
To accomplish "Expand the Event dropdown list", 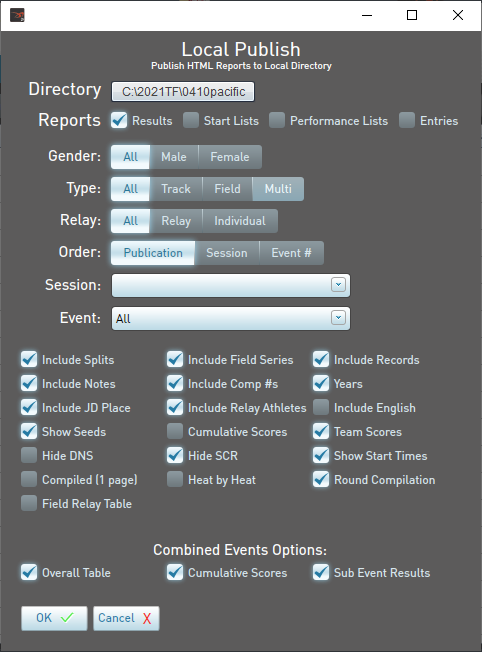I will (338, 318).
